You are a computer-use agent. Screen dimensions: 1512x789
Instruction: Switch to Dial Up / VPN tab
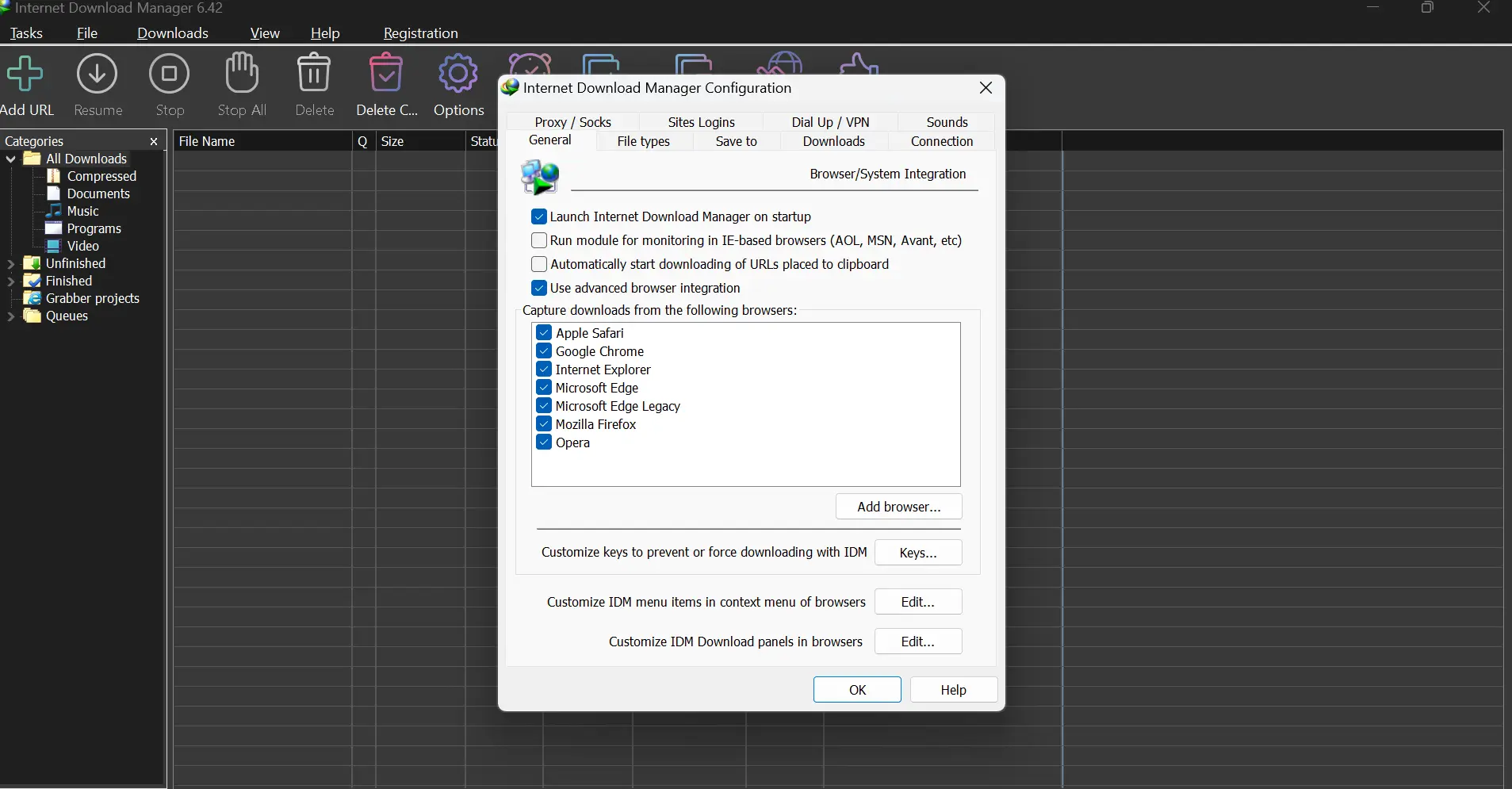(830, 122)
